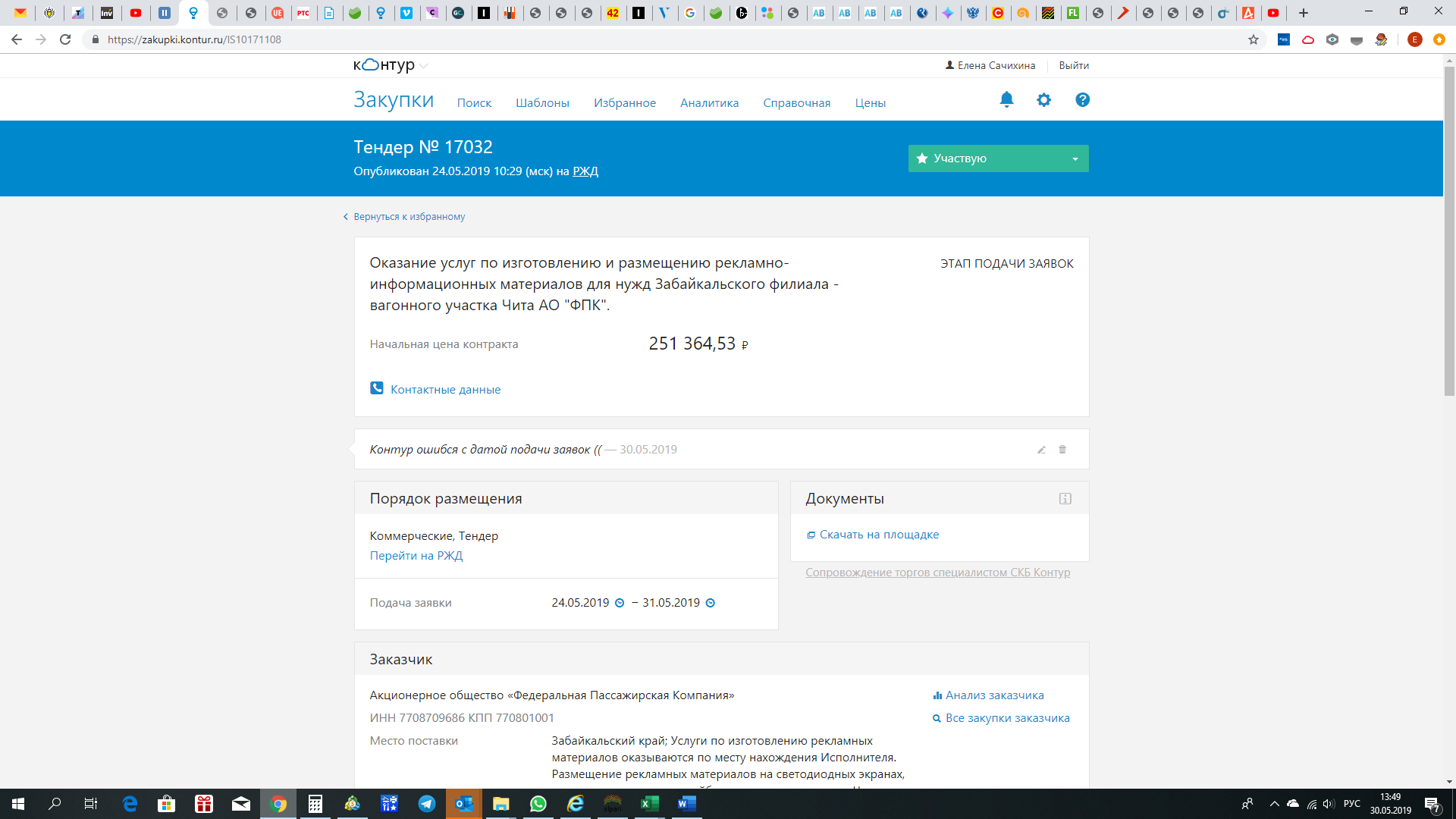The width and height of the screenshot is (1456, 819).
Task: Go back in browser history
Action: 17,39
